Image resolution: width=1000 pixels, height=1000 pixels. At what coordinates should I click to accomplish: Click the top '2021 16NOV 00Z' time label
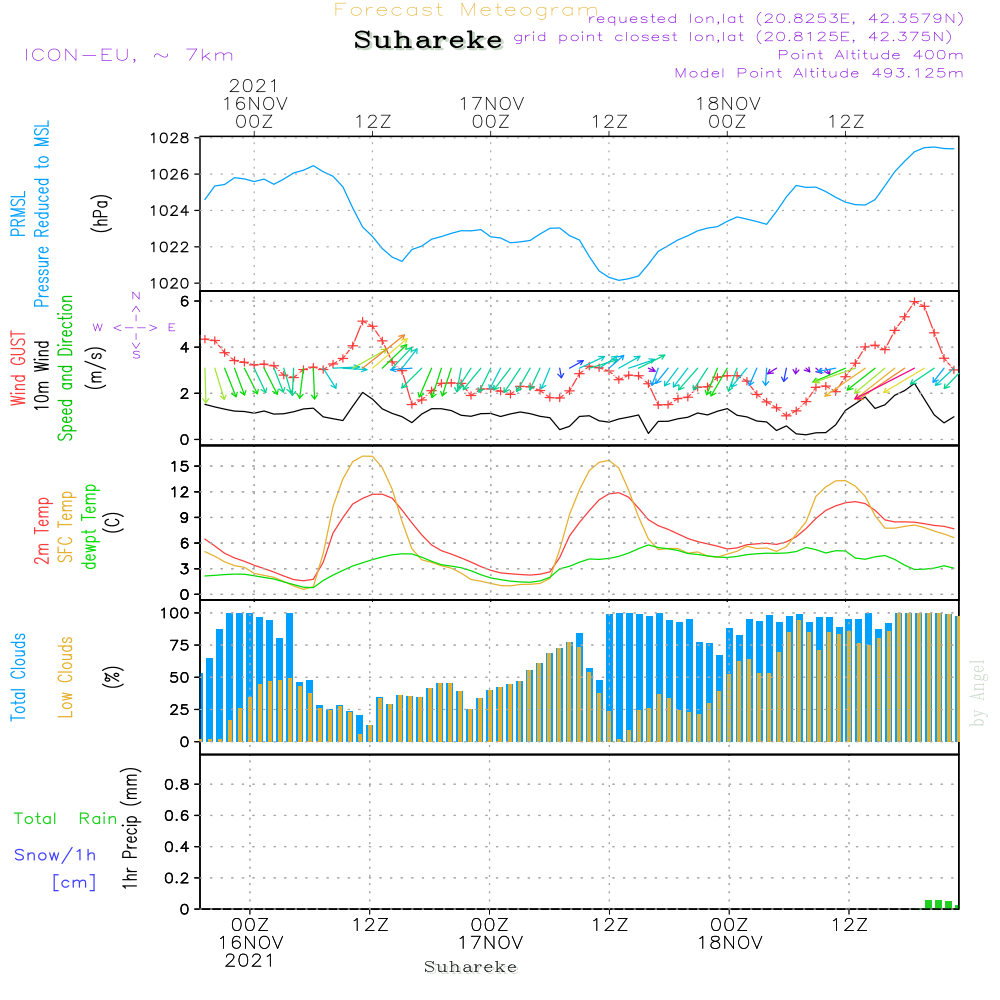[254, 103]
